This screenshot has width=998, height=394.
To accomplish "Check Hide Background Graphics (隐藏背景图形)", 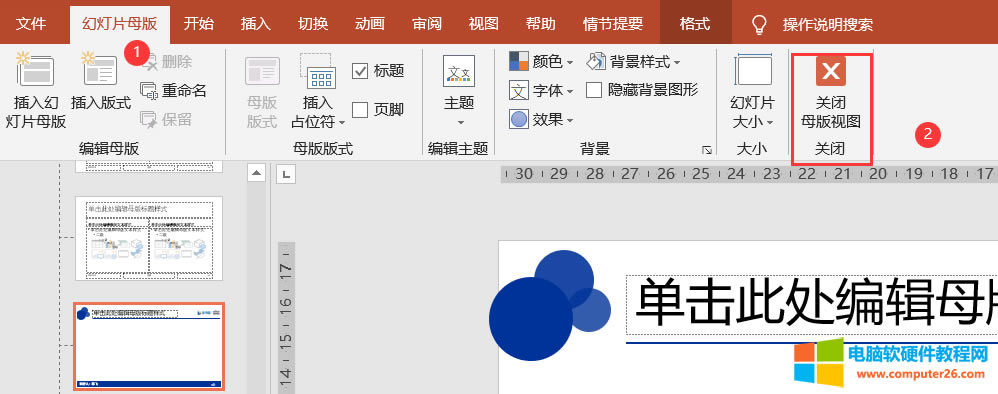I will point(594,90).
